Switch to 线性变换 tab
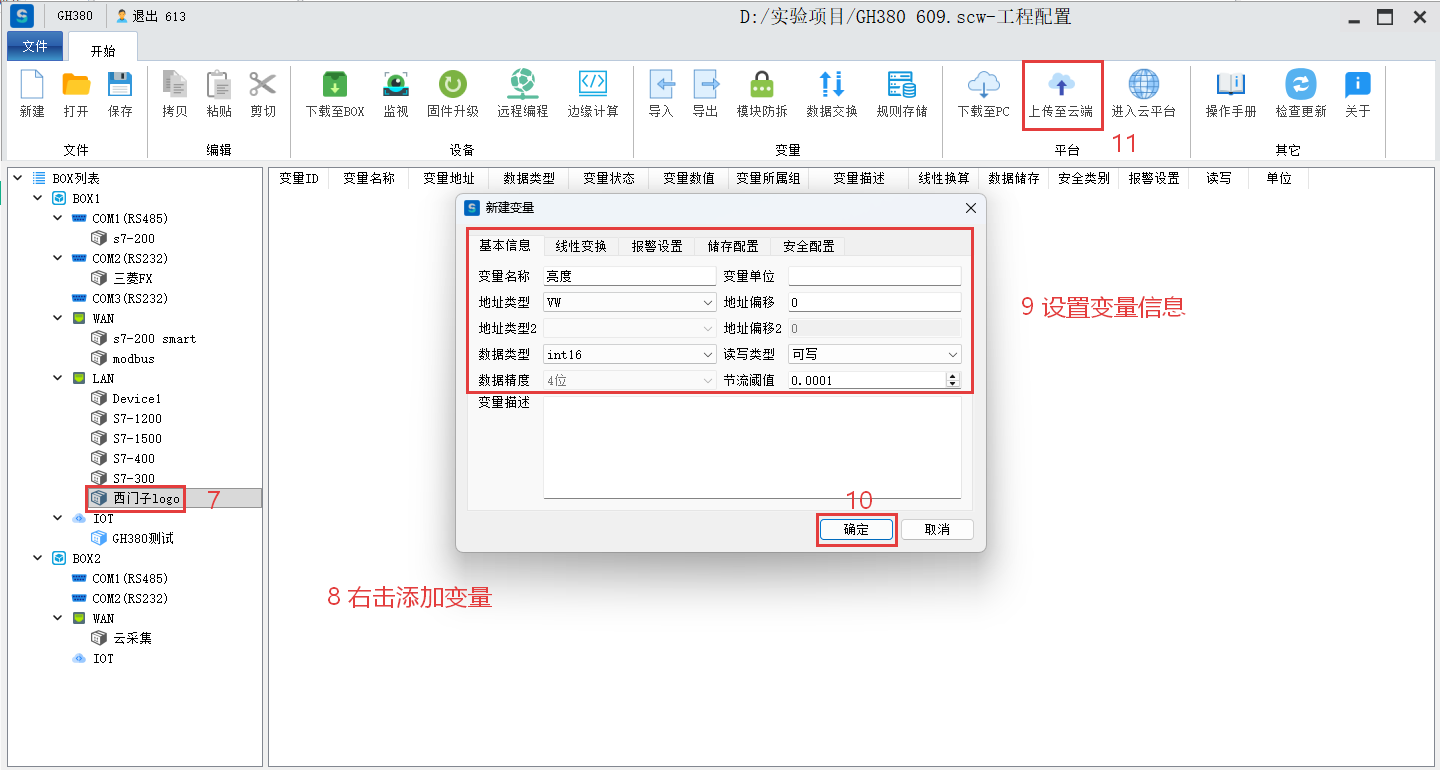 (581, 246)
